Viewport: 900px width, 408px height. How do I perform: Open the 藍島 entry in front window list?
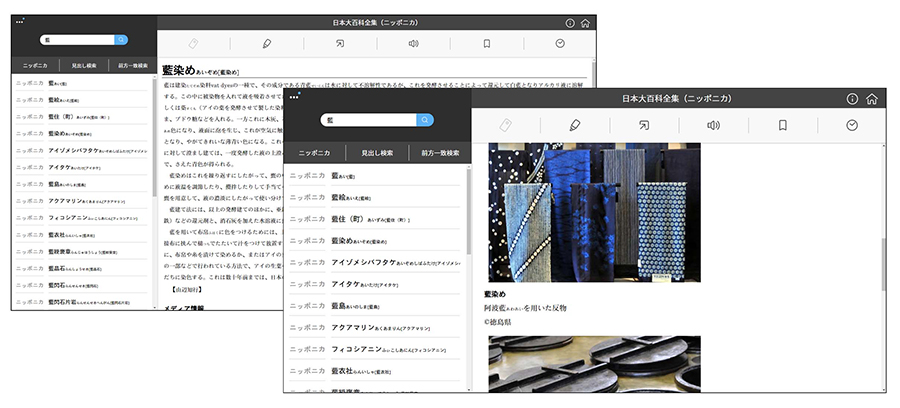[x=374, y=306]
